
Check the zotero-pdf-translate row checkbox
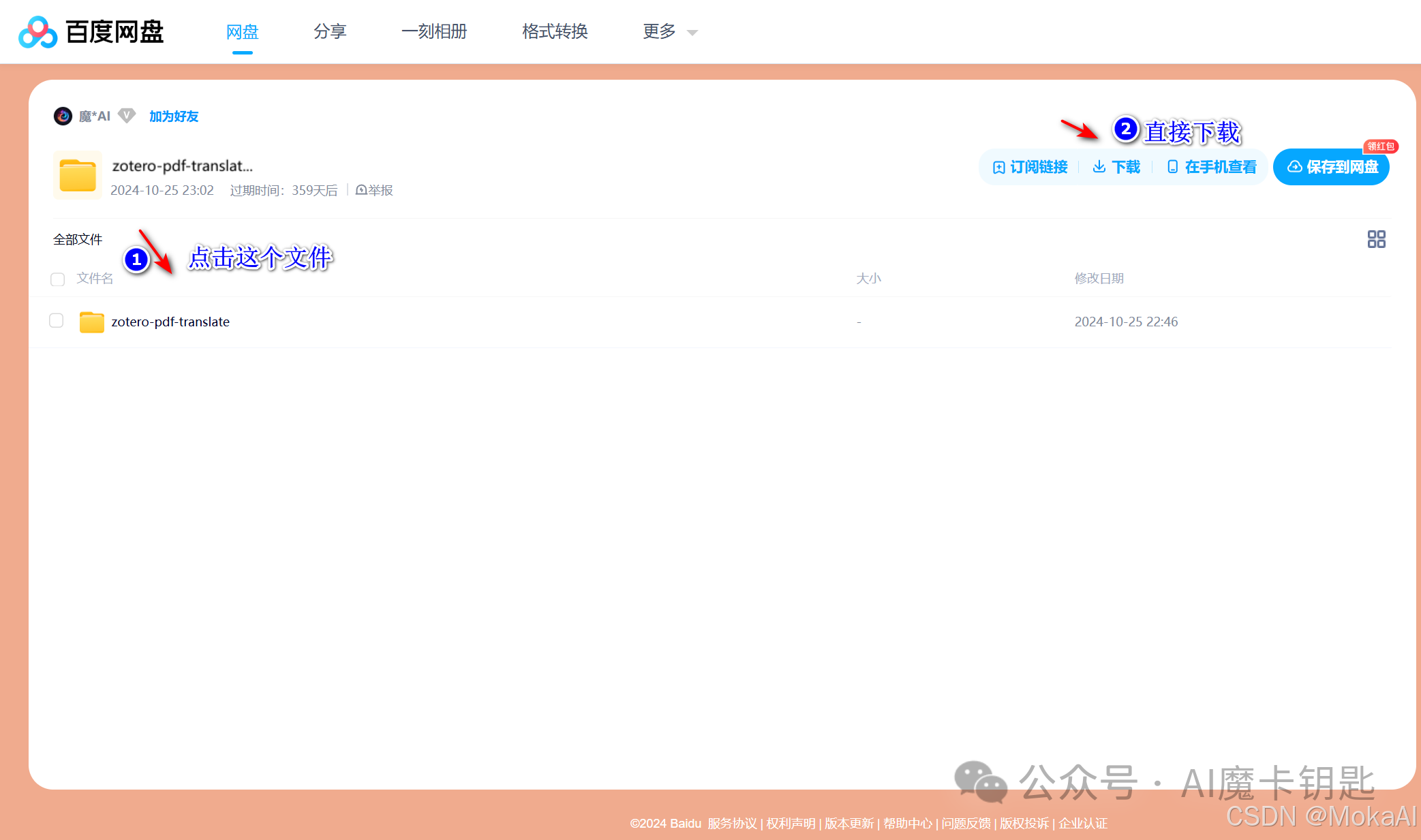click(x=57, y=321)
